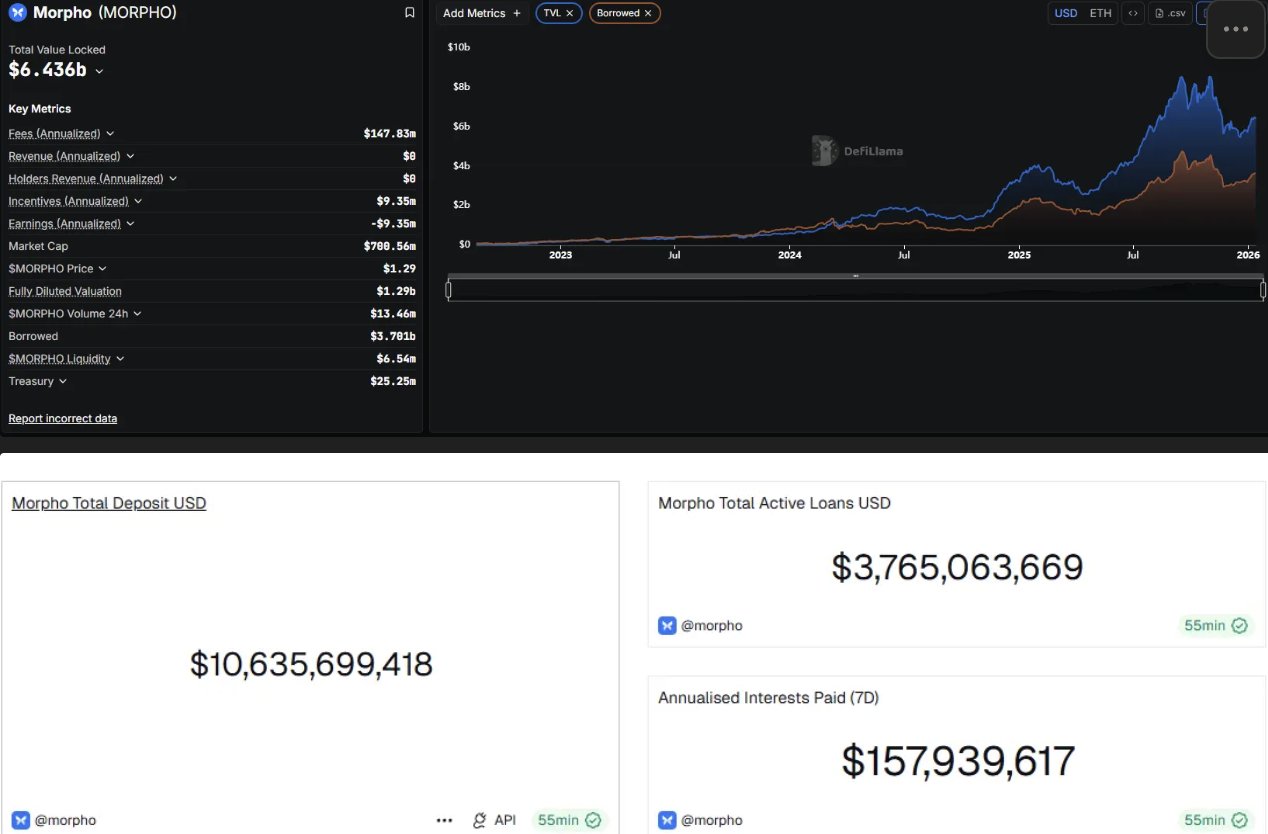This screenshot has height=834, width=1268.
Task: Remove the TVL metric chip
Action: 570,13
